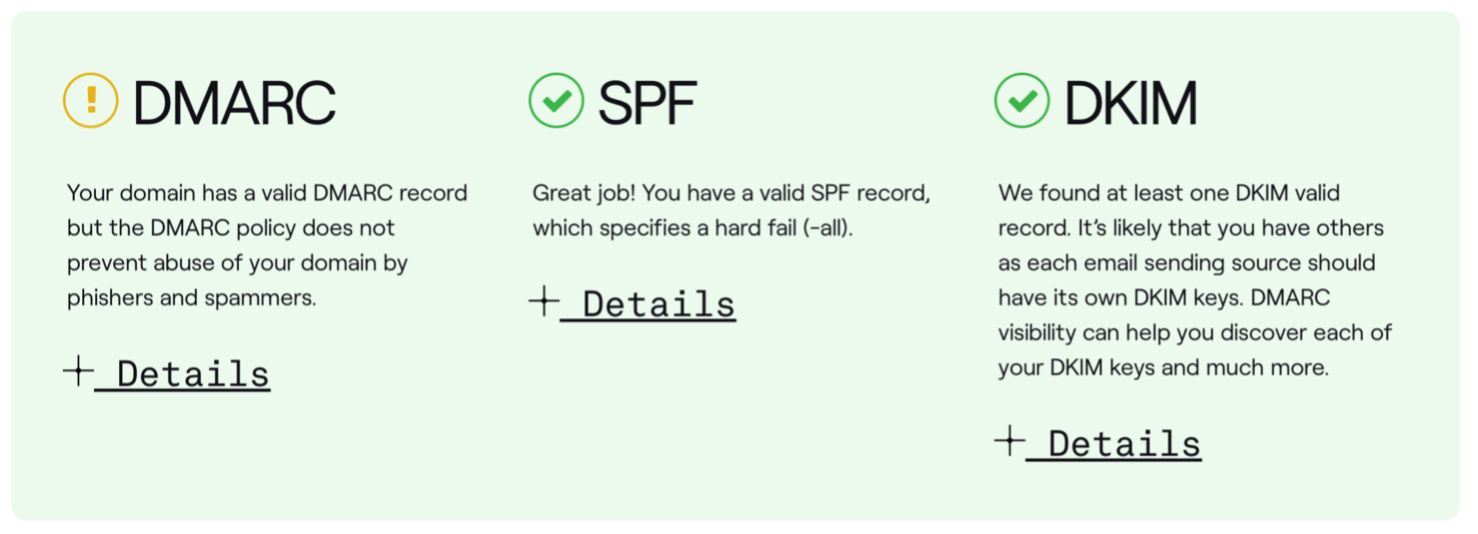The image size is (1478, 534).
Task: Click the 'Great job!' text under SPF
Action: coord(582,193)
